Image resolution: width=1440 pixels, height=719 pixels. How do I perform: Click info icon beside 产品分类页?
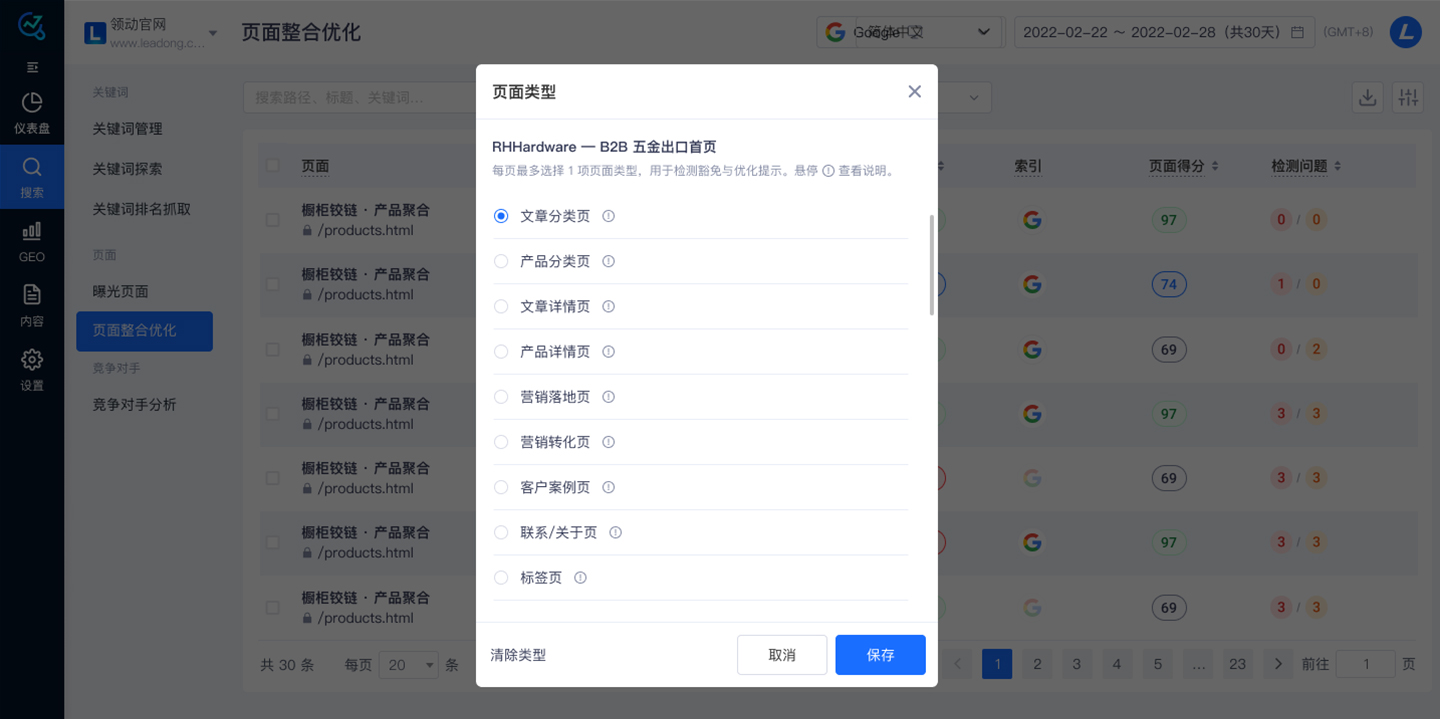[608, 261]
